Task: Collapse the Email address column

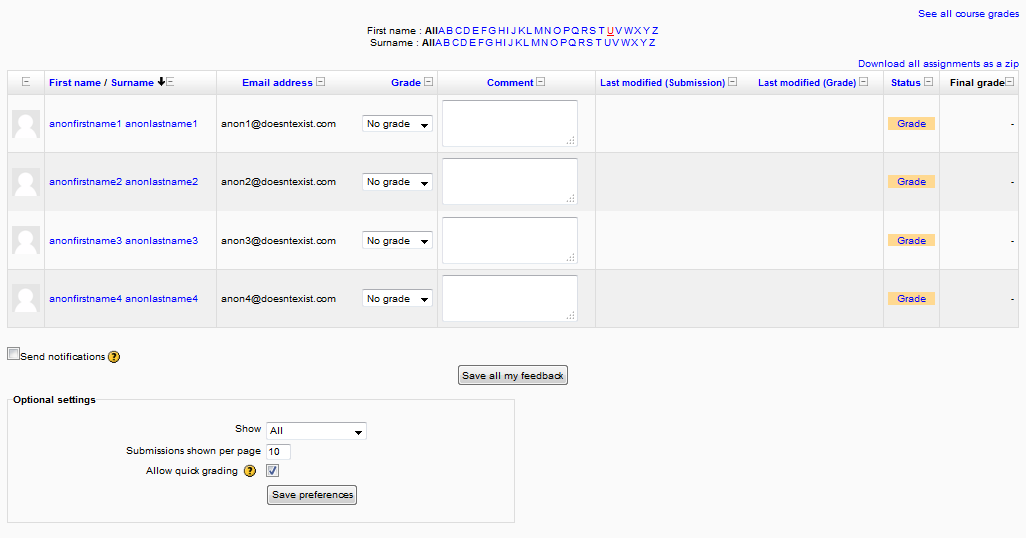Action: (x=321, y=82)
